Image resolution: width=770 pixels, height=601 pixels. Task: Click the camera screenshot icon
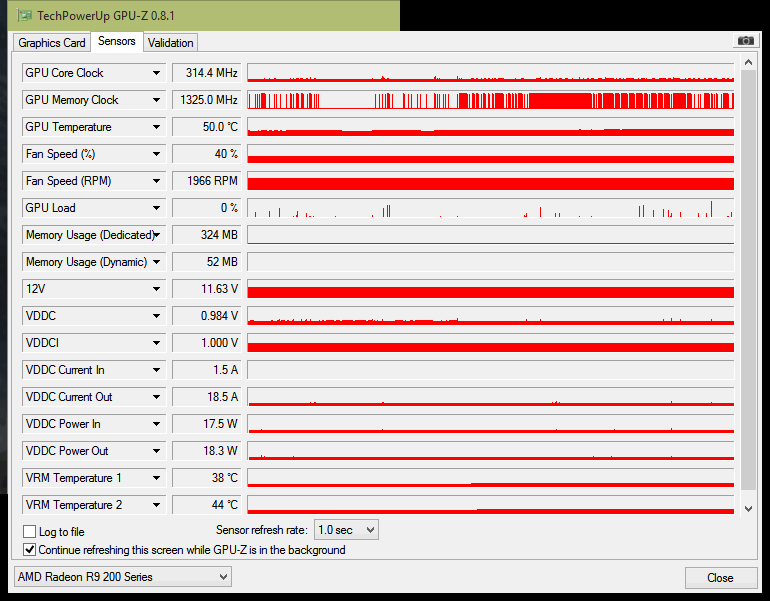(745, 40)
